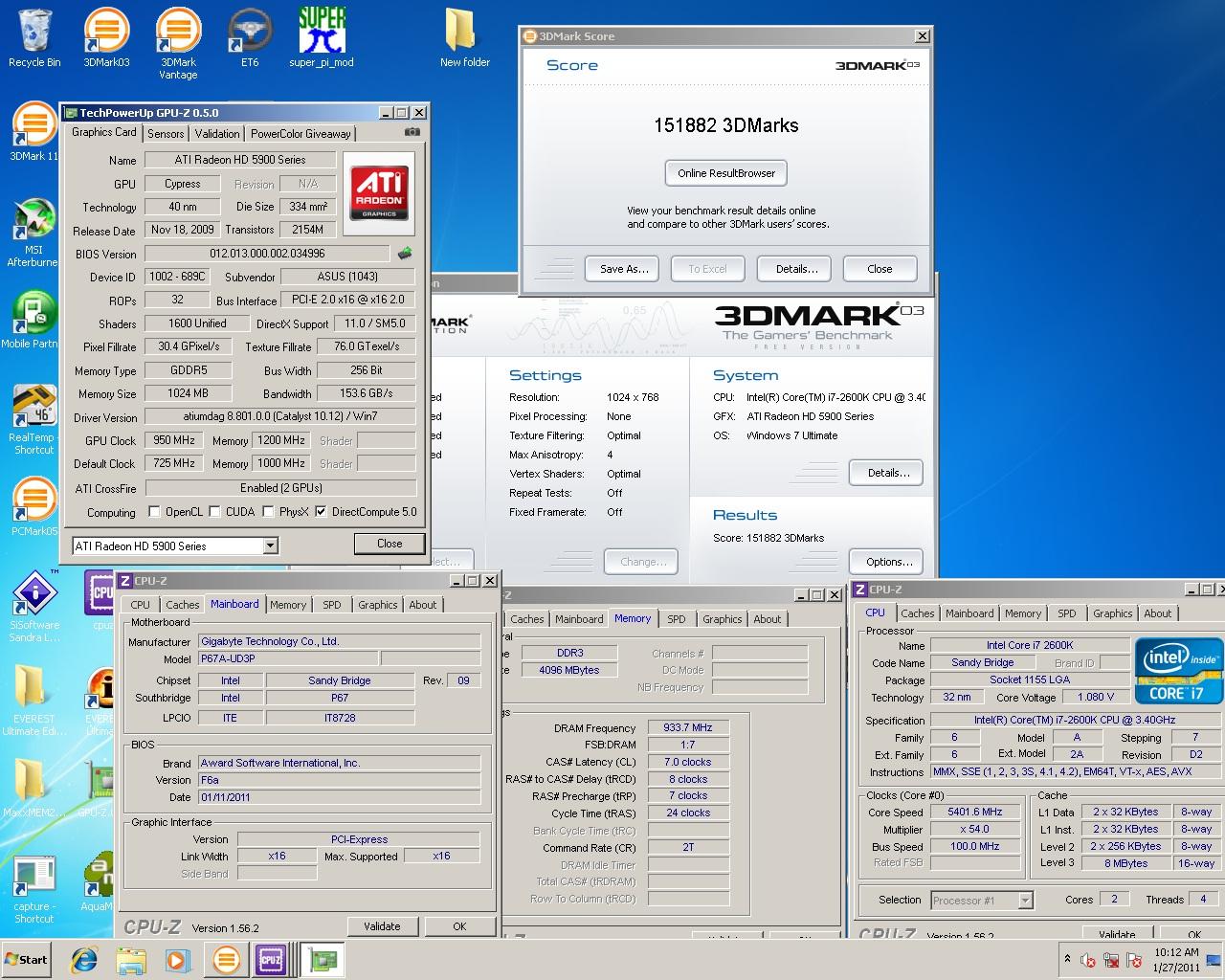The image size is (1225, 980).
Task: Click Save As in 3DMark Score
Action: tap(624, 269)
